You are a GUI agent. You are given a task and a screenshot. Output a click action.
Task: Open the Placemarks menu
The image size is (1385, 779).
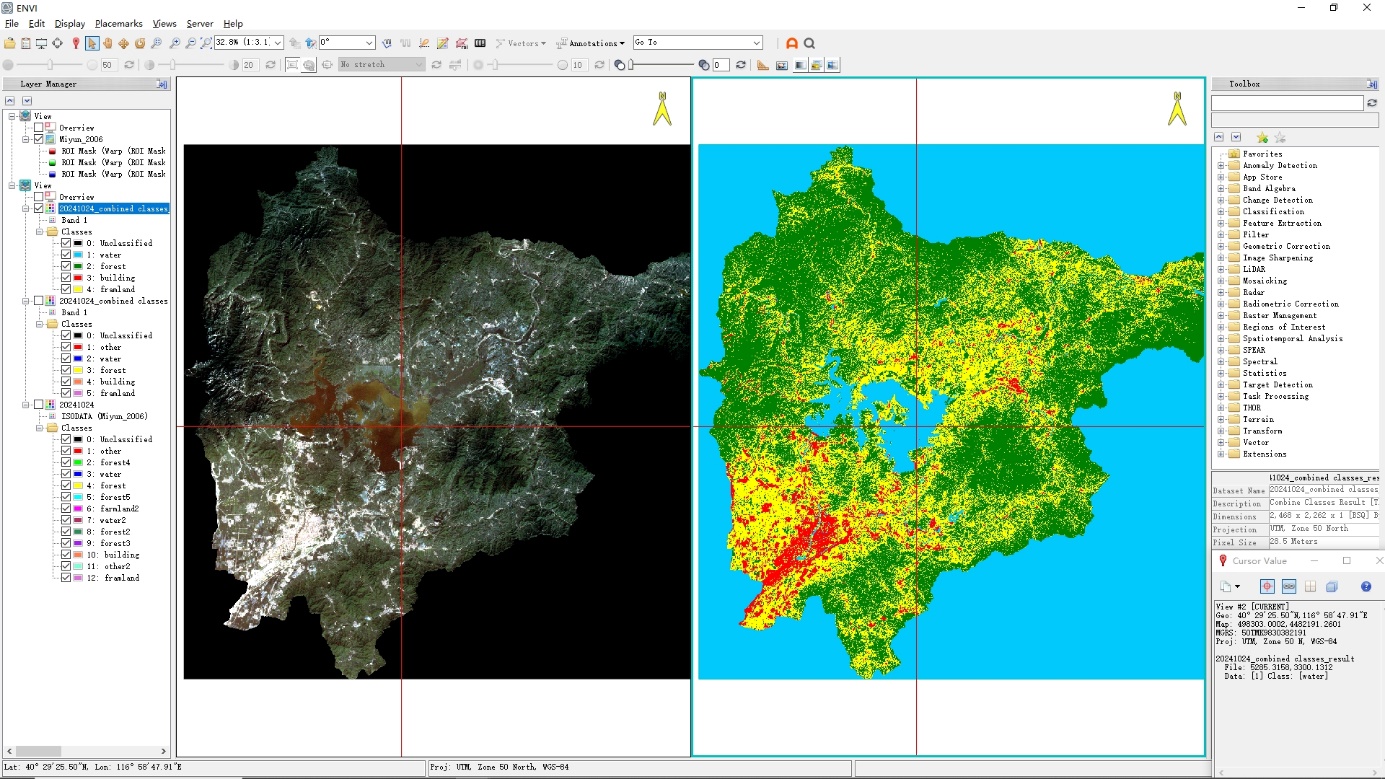point(119,23)
